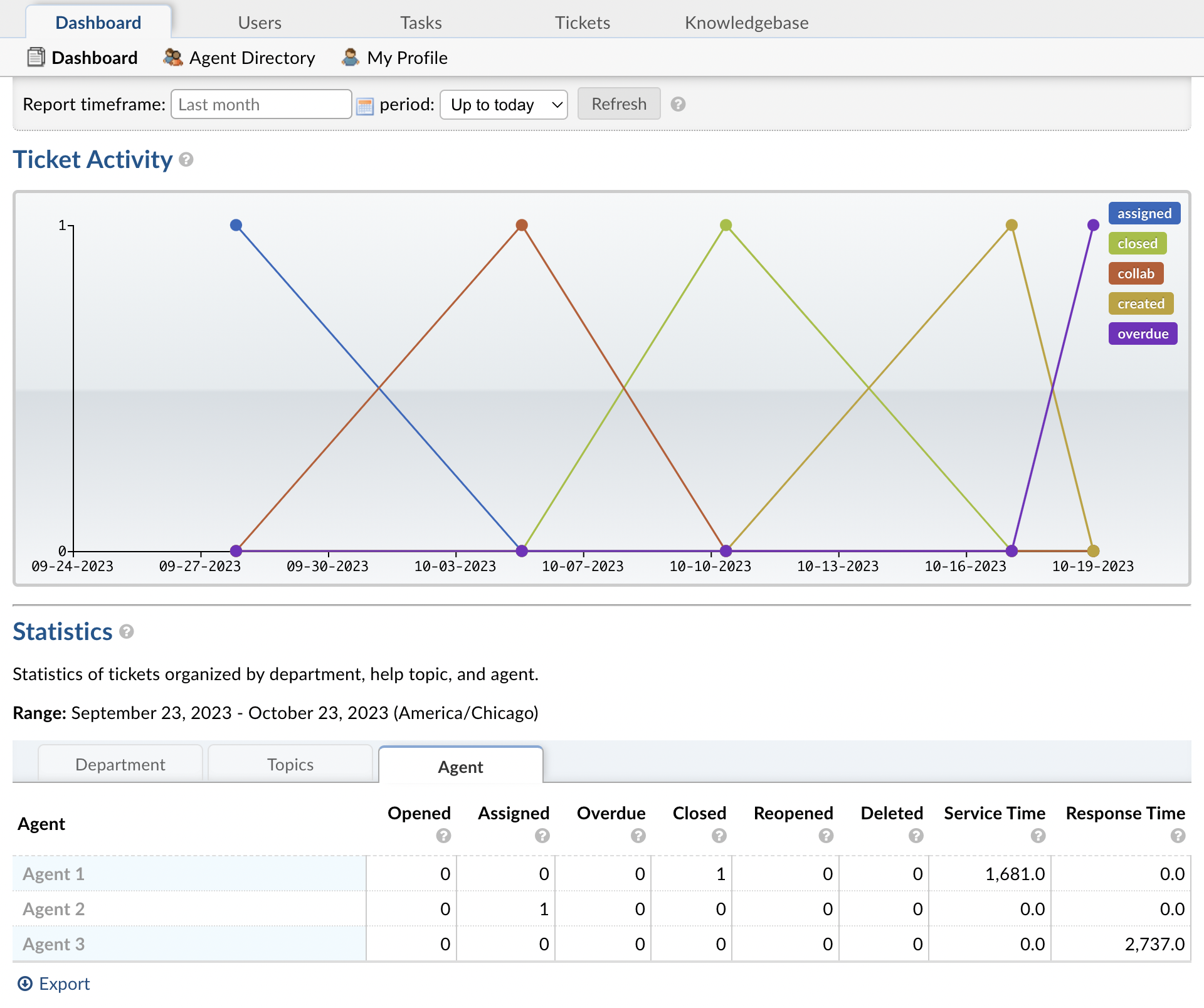This screenshot has width=1204, height=1008.
Task: Focus the Report timeframe input field
Action: (x=260, y=105)
